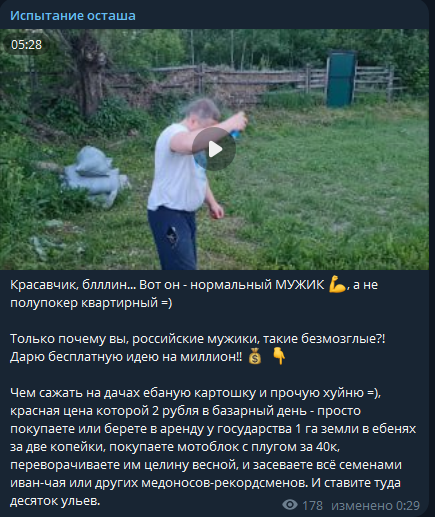435x517 pixels.
Task: Click the man's white t-shirt in the video
Action: [177, 168]
